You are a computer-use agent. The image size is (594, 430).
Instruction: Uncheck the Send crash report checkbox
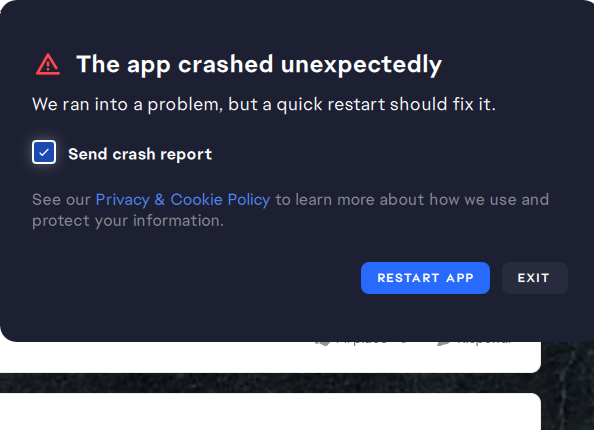click(x=44, y=152)
